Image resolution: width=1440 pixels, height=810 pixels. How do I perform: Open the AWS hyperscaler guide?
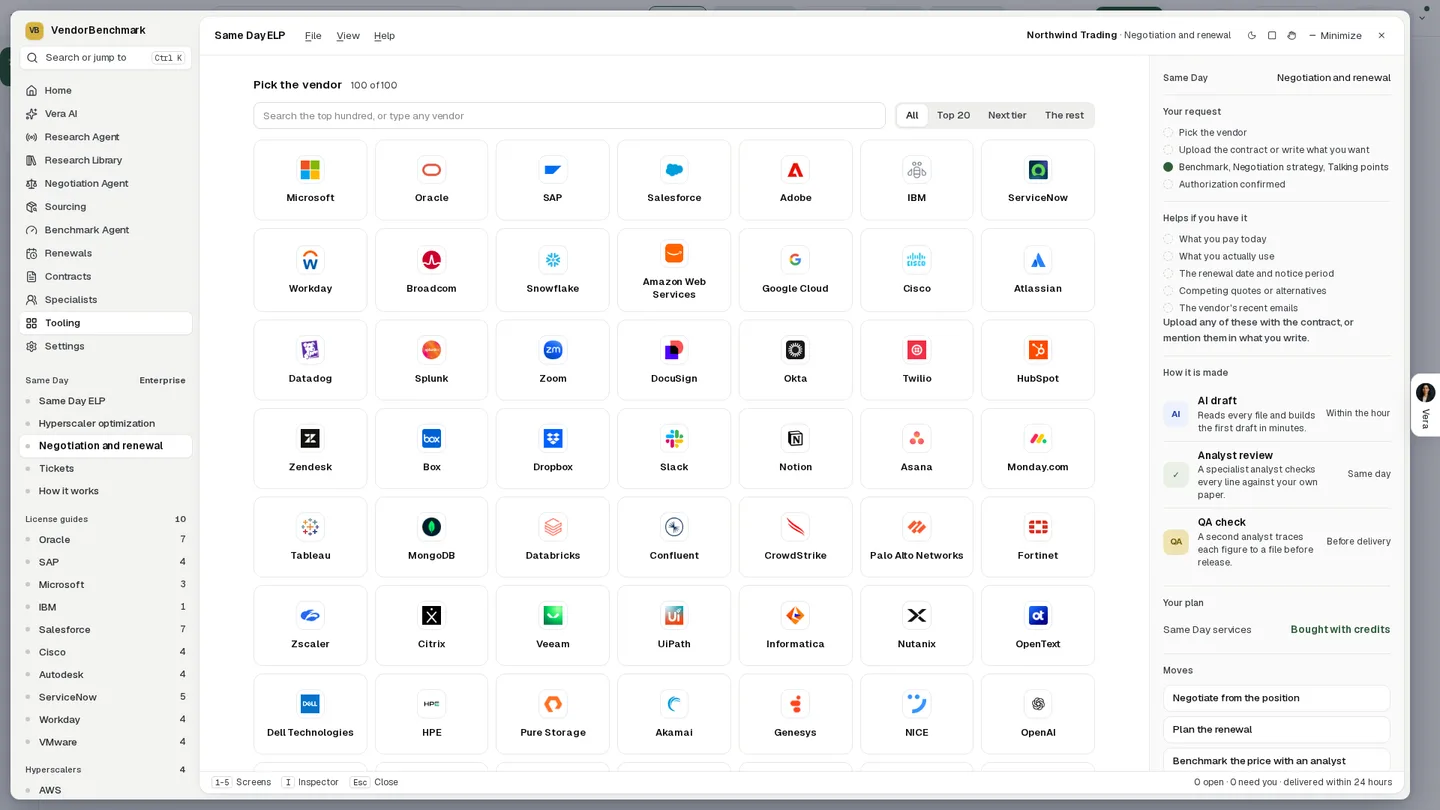point(106,790)
